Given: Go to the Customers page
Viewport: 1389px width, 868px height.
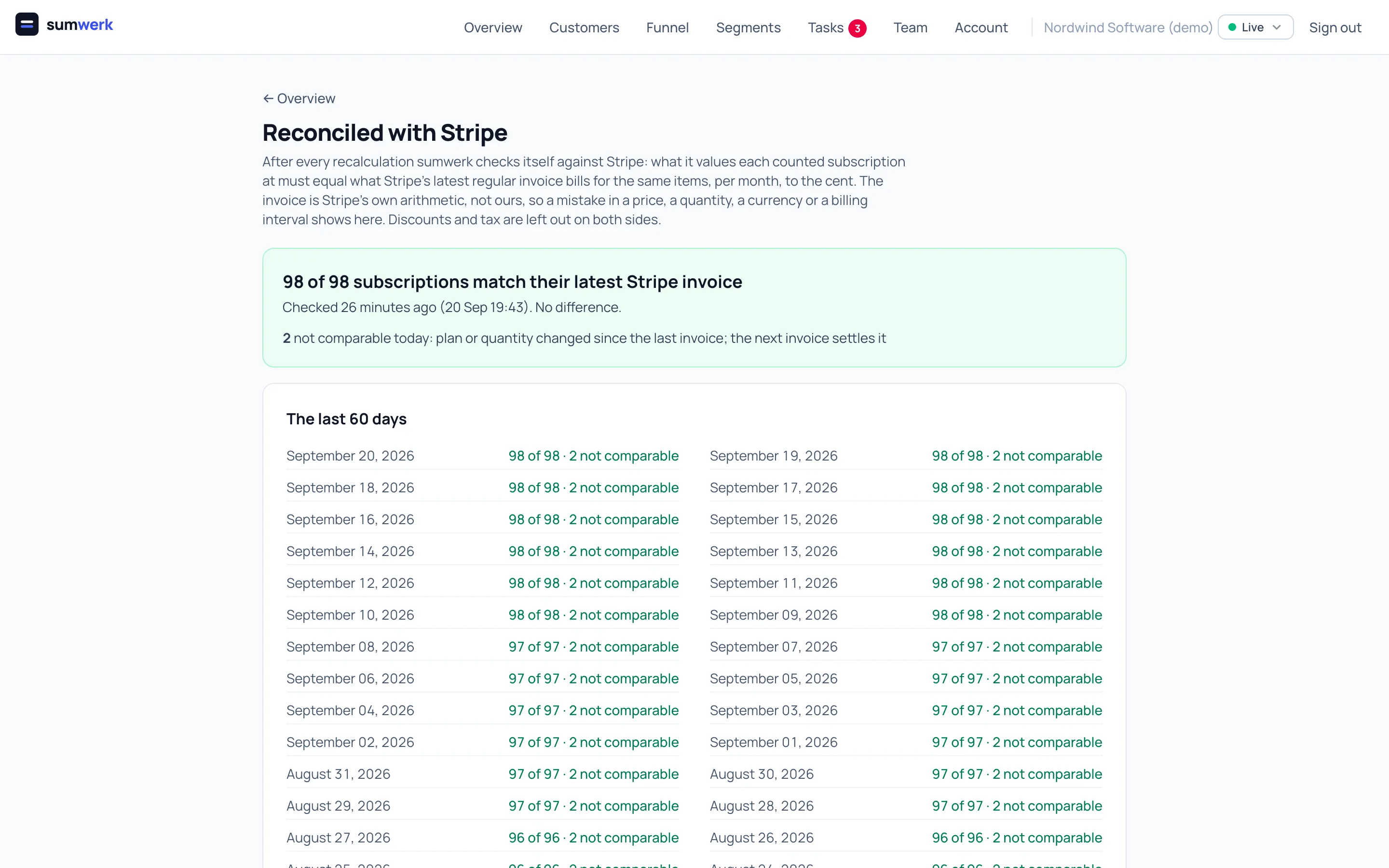Looking at the screenshot, I should coord(584,27).
